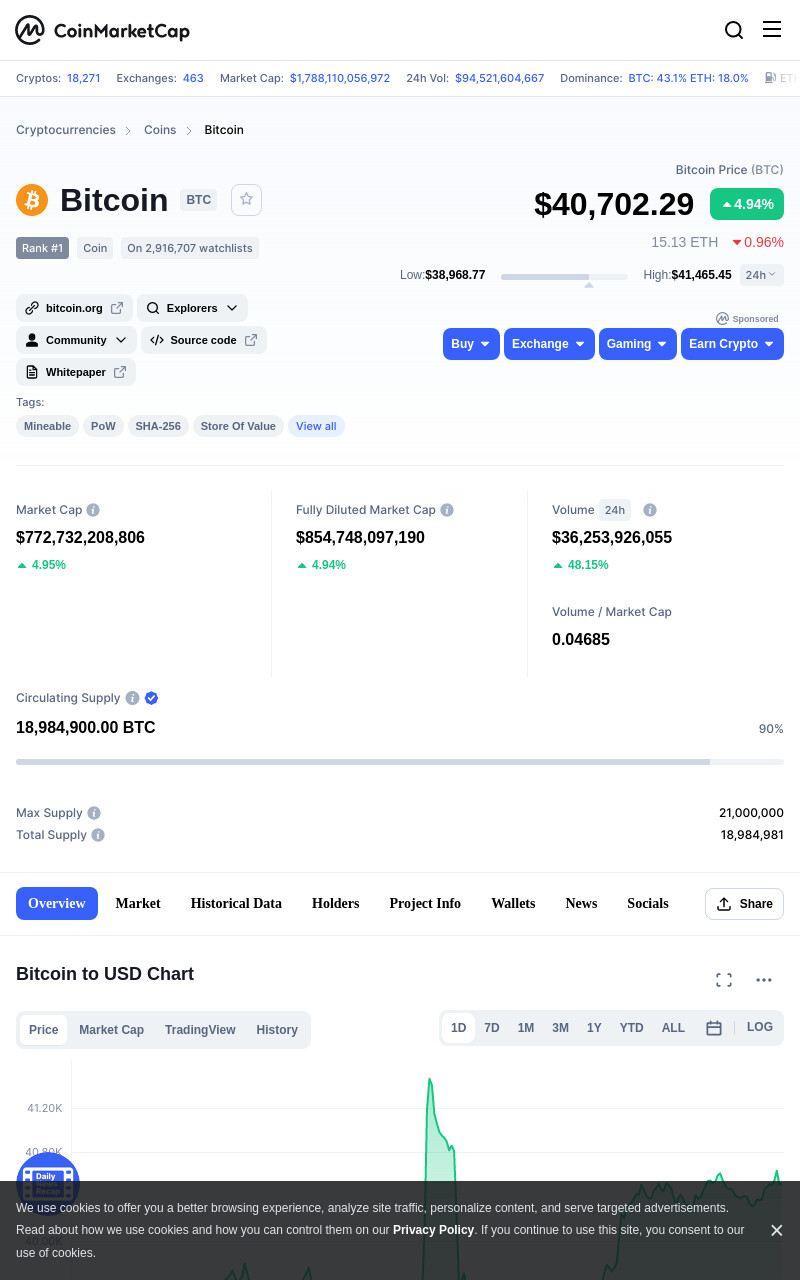Expand the Explorers dropdown

192,308
